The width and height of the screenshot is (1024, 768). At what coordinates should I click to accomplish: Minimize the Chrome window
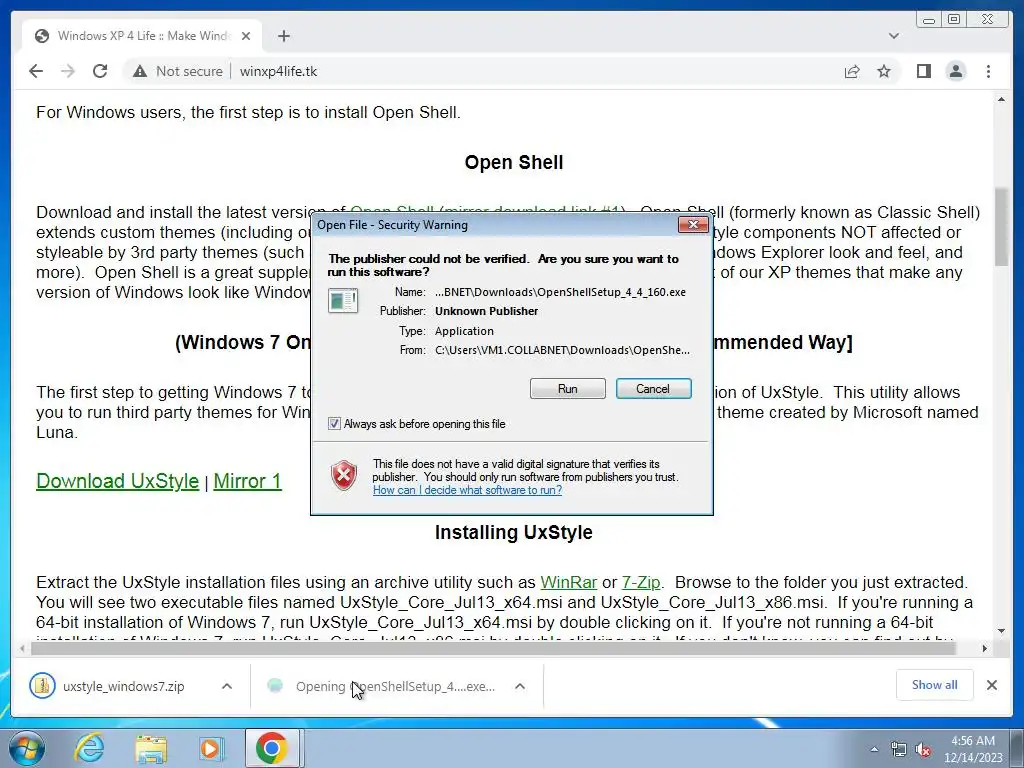tap(929, 20)
